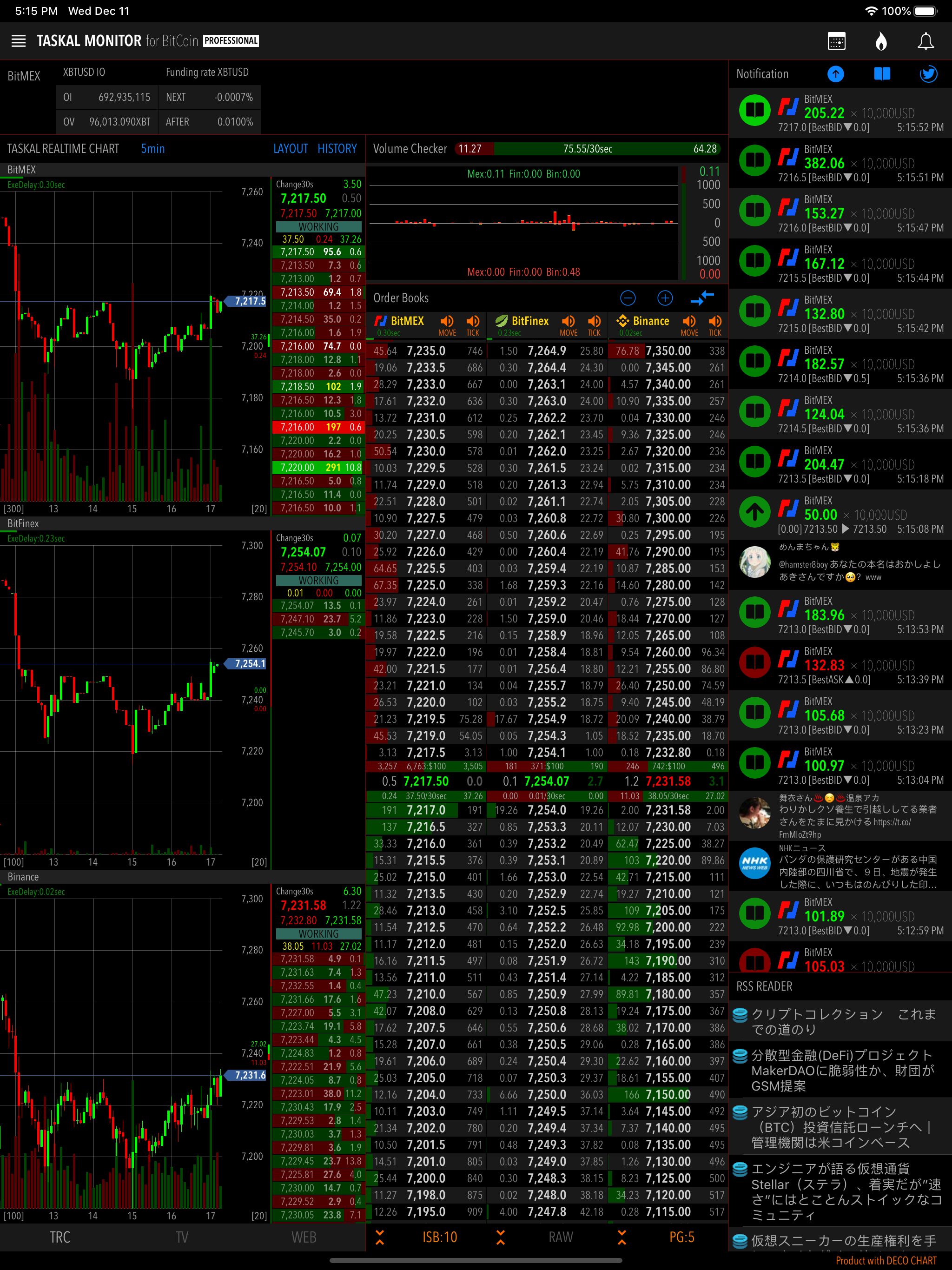Change the 5min chart interval
Image resolution: width=952 pixels, height=1270 pixels.
click(x=153, y=149)
